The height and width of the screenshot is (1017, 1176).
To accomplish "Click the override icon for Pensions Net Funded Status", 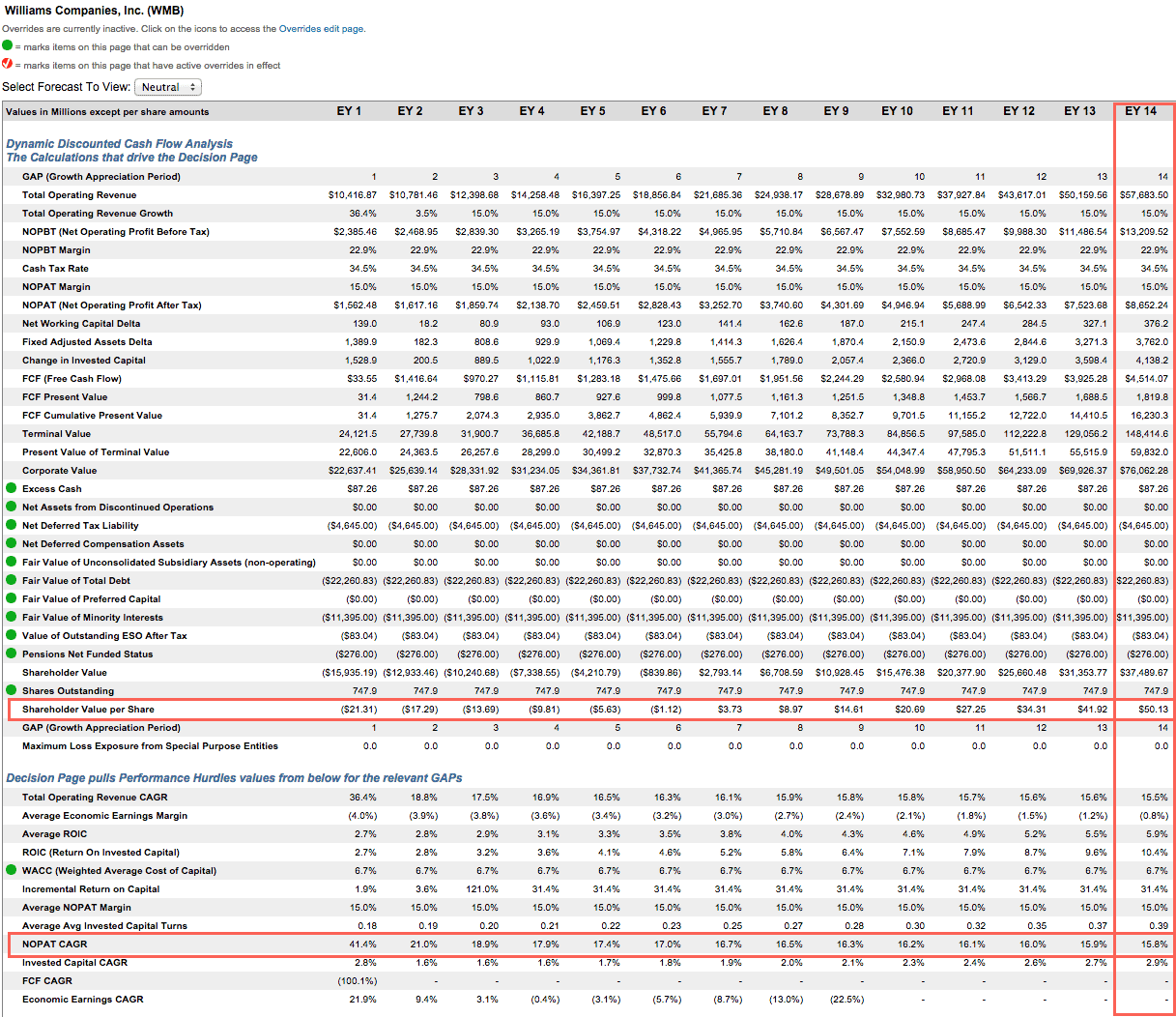I will (11, 654).
